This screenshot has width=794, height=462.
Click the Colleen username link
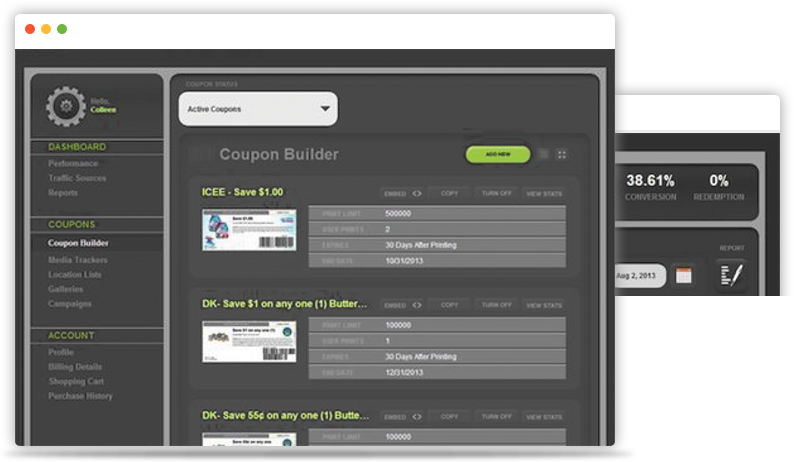[103, 110]
